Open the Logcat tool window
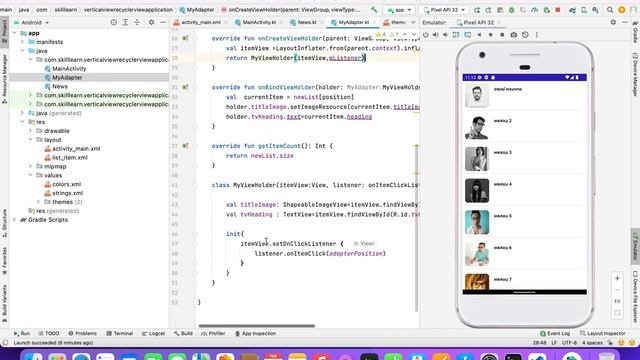 (153, 333)
